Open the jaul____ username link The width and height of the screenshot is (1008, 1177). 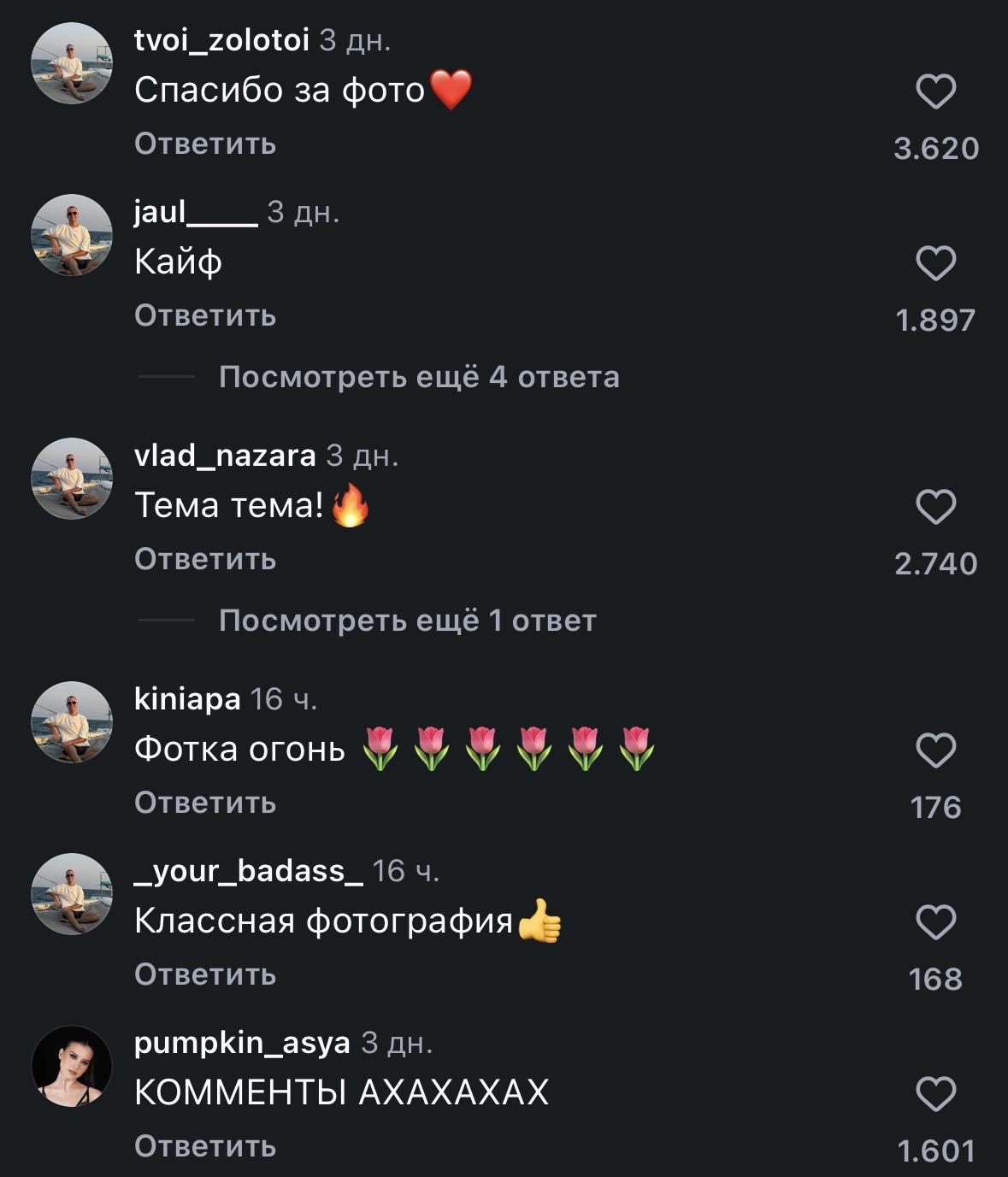196,211
